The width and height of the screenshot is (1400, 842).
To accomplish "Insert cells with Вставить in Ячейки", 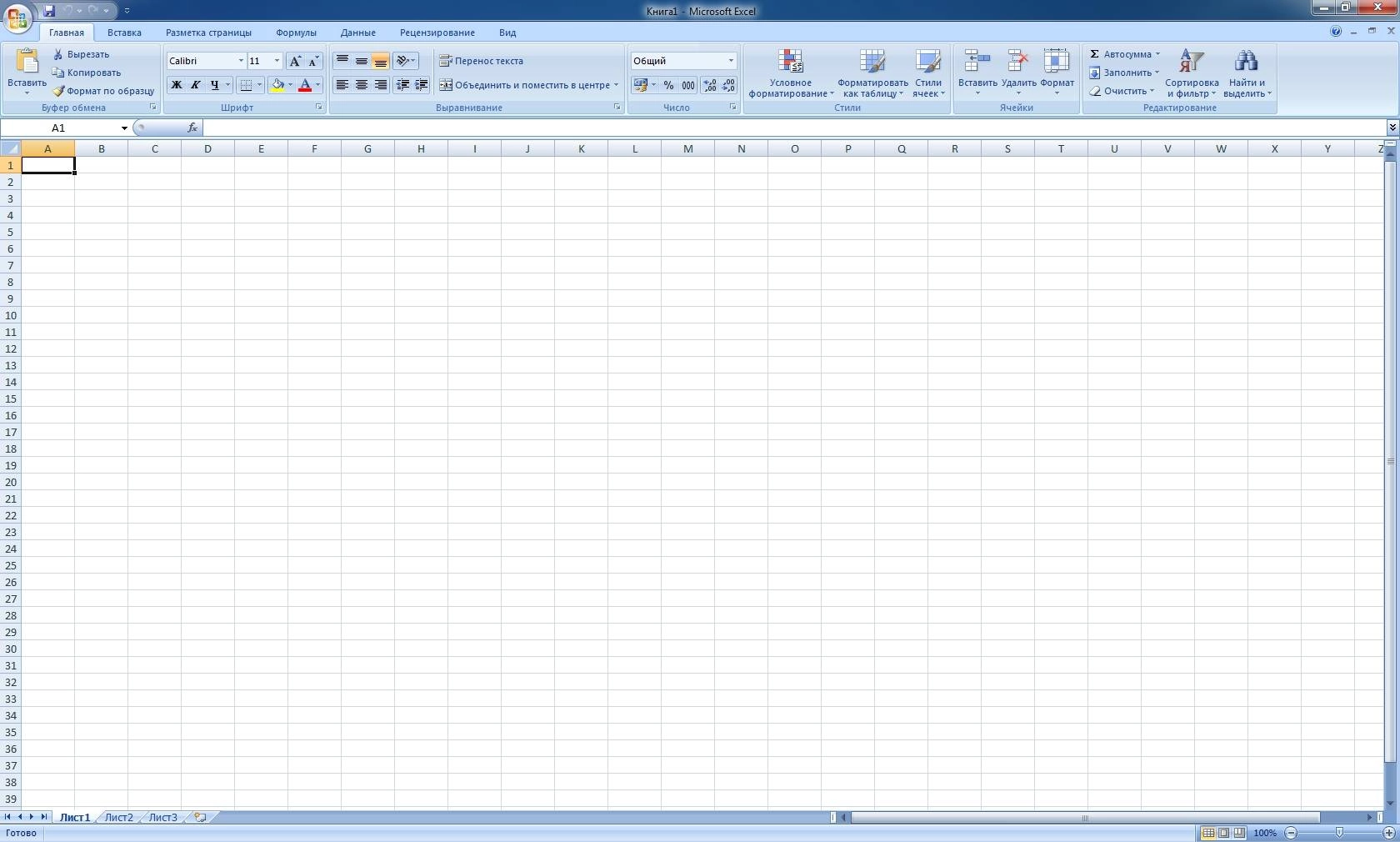I will (977, 72).
